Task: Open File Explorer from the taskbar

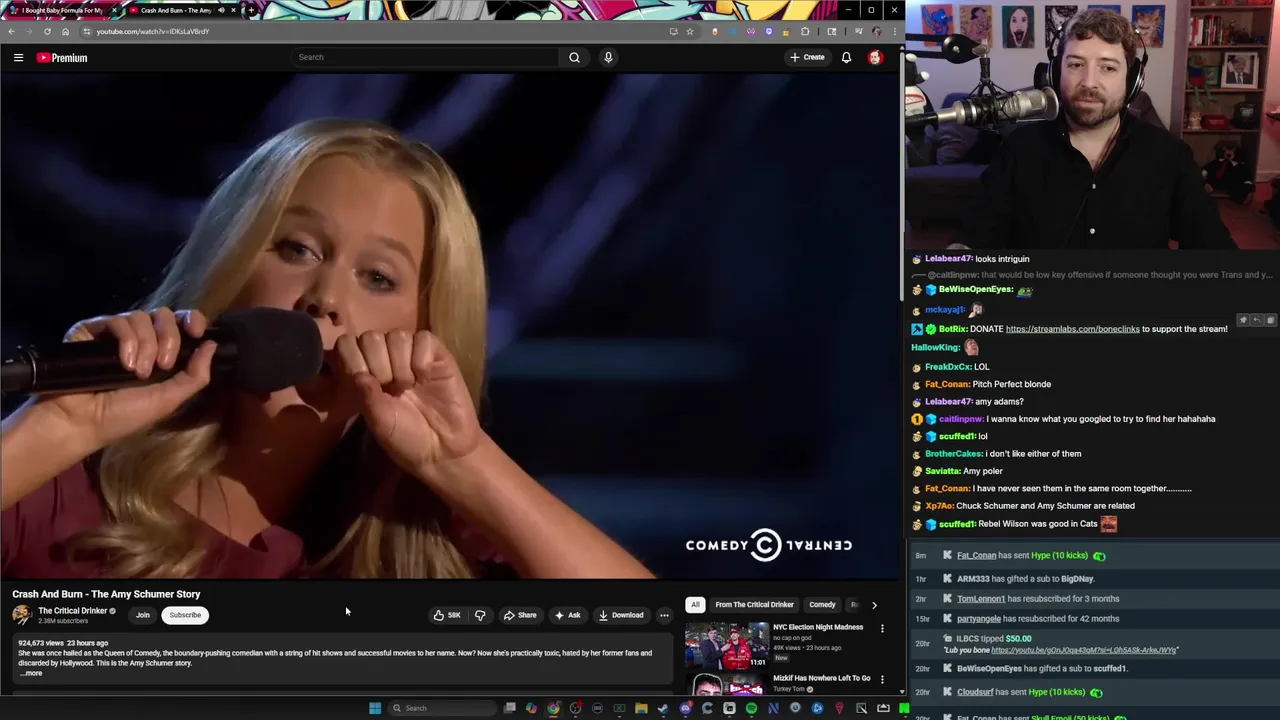Action: click(641, 708)
